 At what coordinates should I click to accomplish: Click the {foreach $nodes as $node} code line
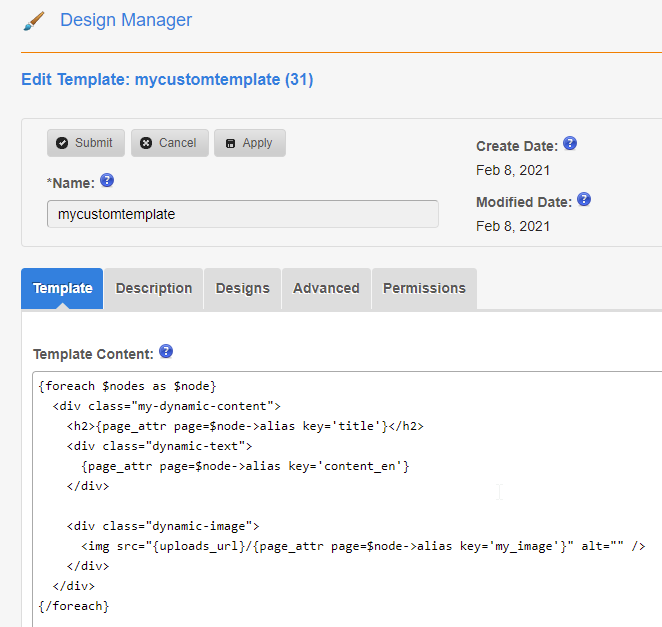pyautogui.click(x=127, y=386)
